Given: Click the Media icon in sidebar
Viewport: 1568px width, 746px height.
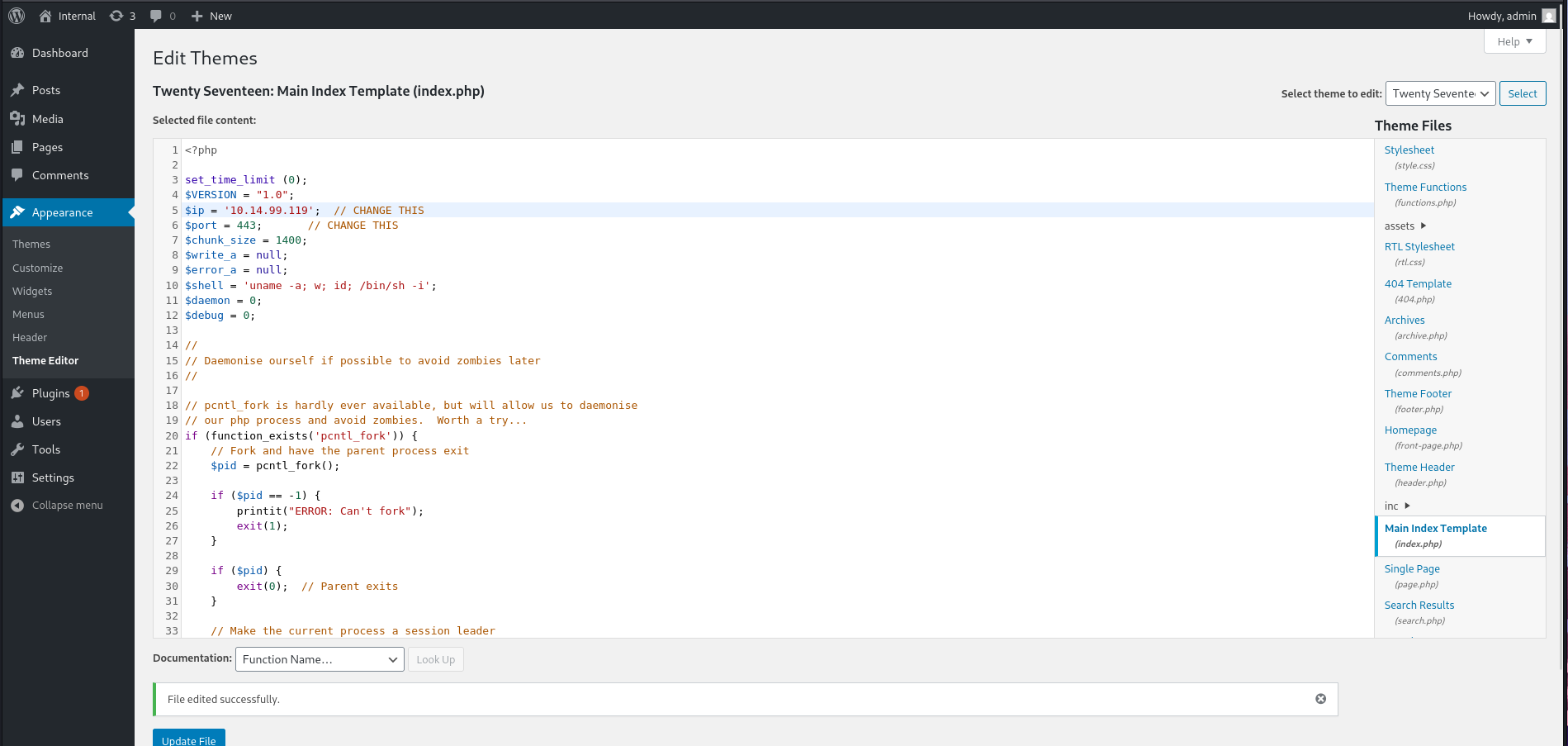Looking at the screenshot, I should pyautogui.click(x=17, y=119).
